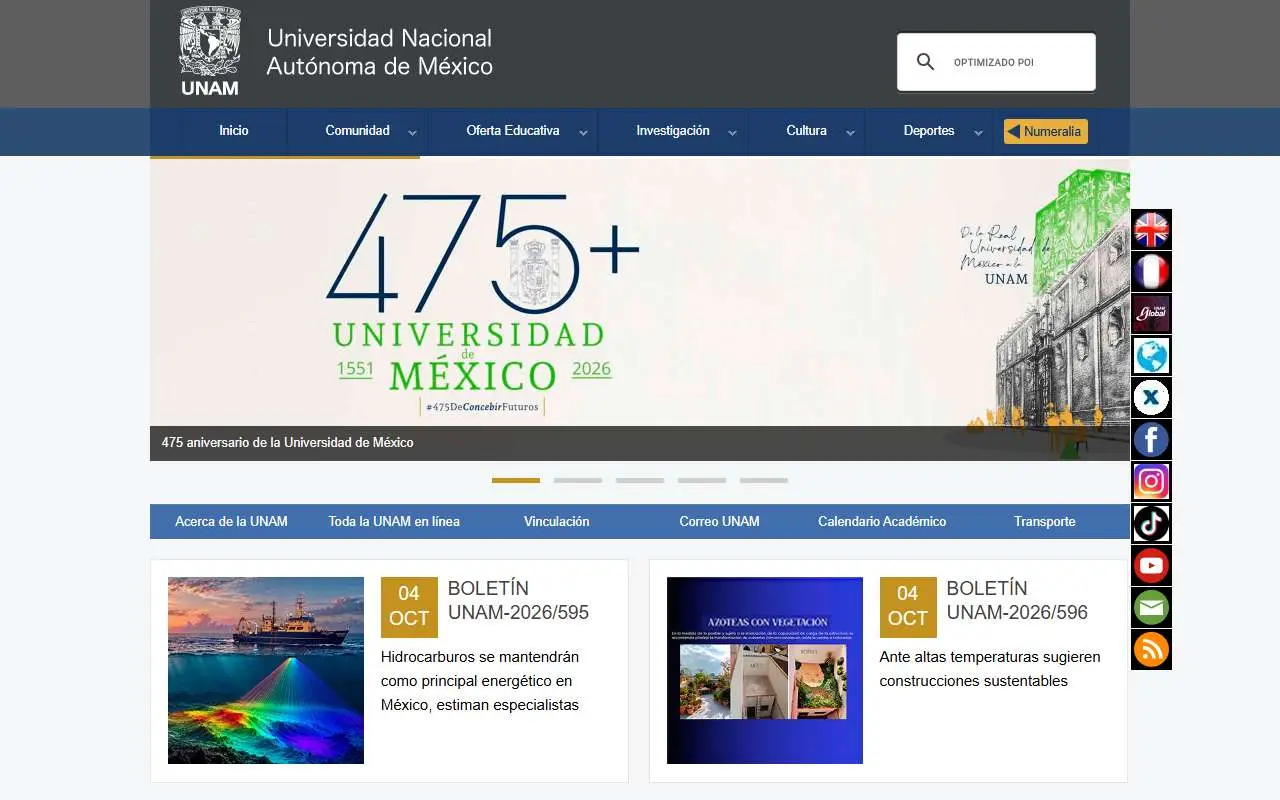
Task: Switch site to English via UK flag
Action: pos(1151,230)
